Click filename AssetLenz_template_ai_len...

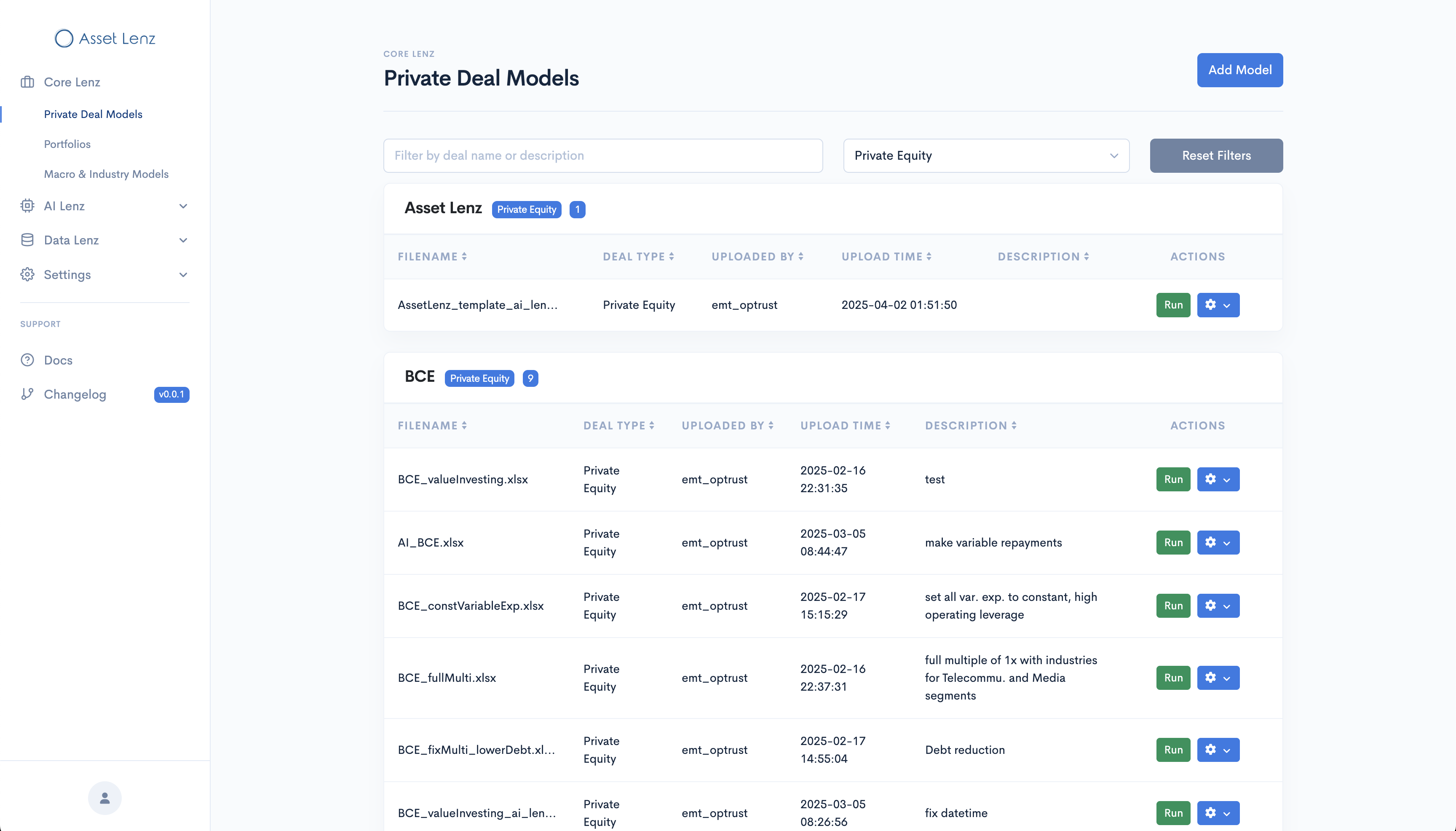pyautogui.click(x=477, y=305)
